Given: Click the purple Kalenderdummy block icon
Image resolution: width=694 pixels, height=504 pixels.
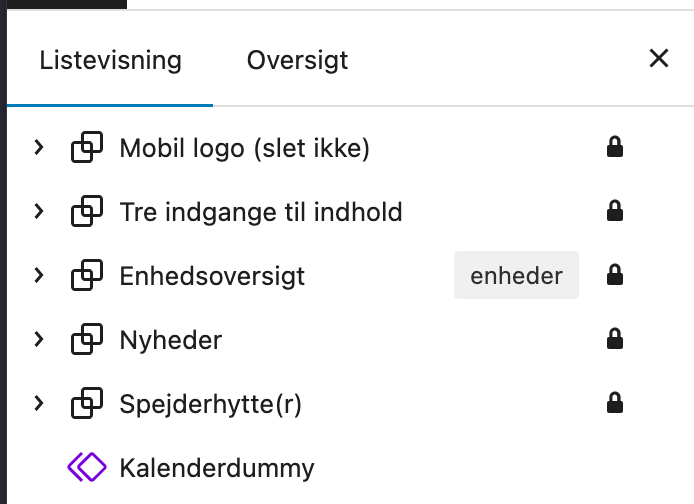Looking at the screenshot, I should 87,467.
